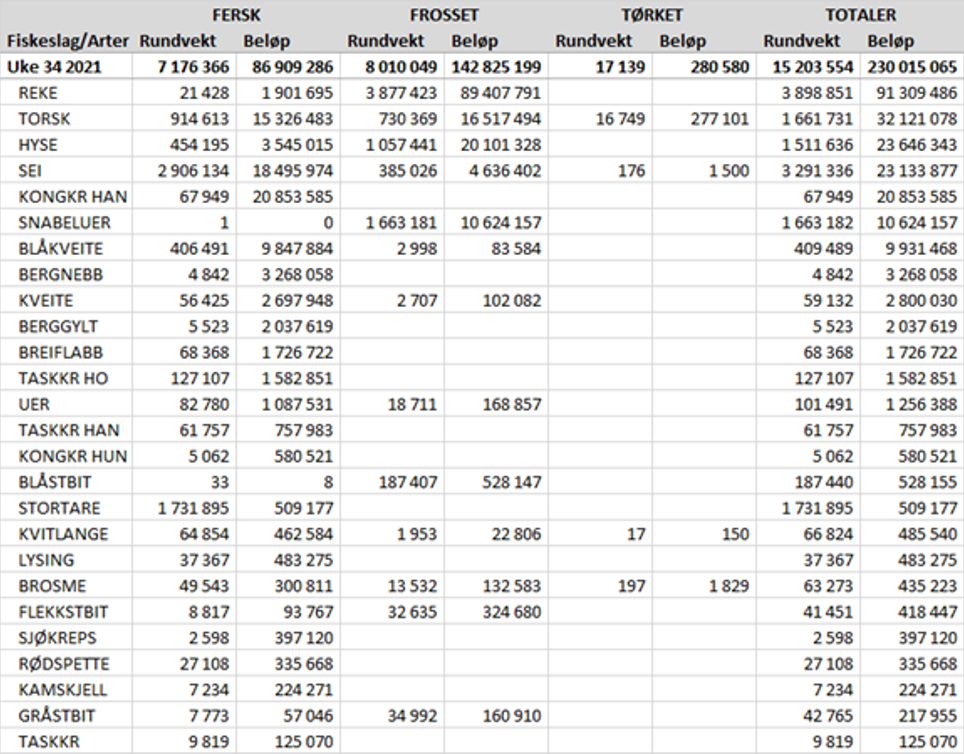Select the TORSK row label
Image resolution: width=964 pixels, height=754 pixels.
[43, 119]
